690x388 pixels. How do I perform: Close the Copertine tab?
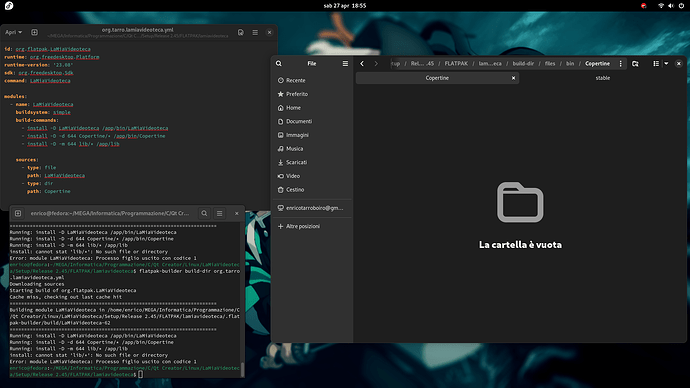[x=513, y=78]
